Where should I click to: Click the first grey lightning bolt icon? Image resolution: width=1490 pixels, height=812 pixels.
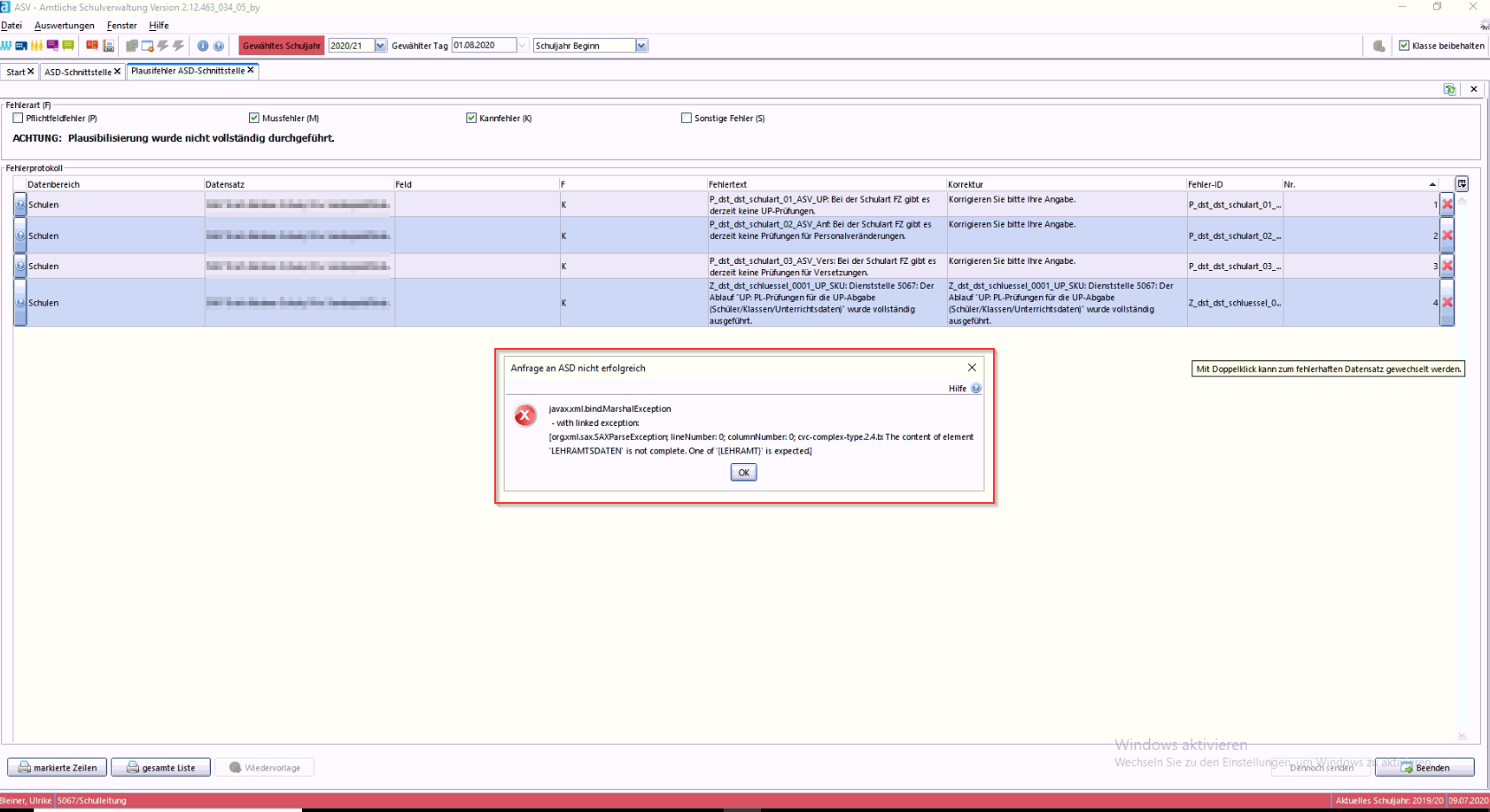point(163,45)
